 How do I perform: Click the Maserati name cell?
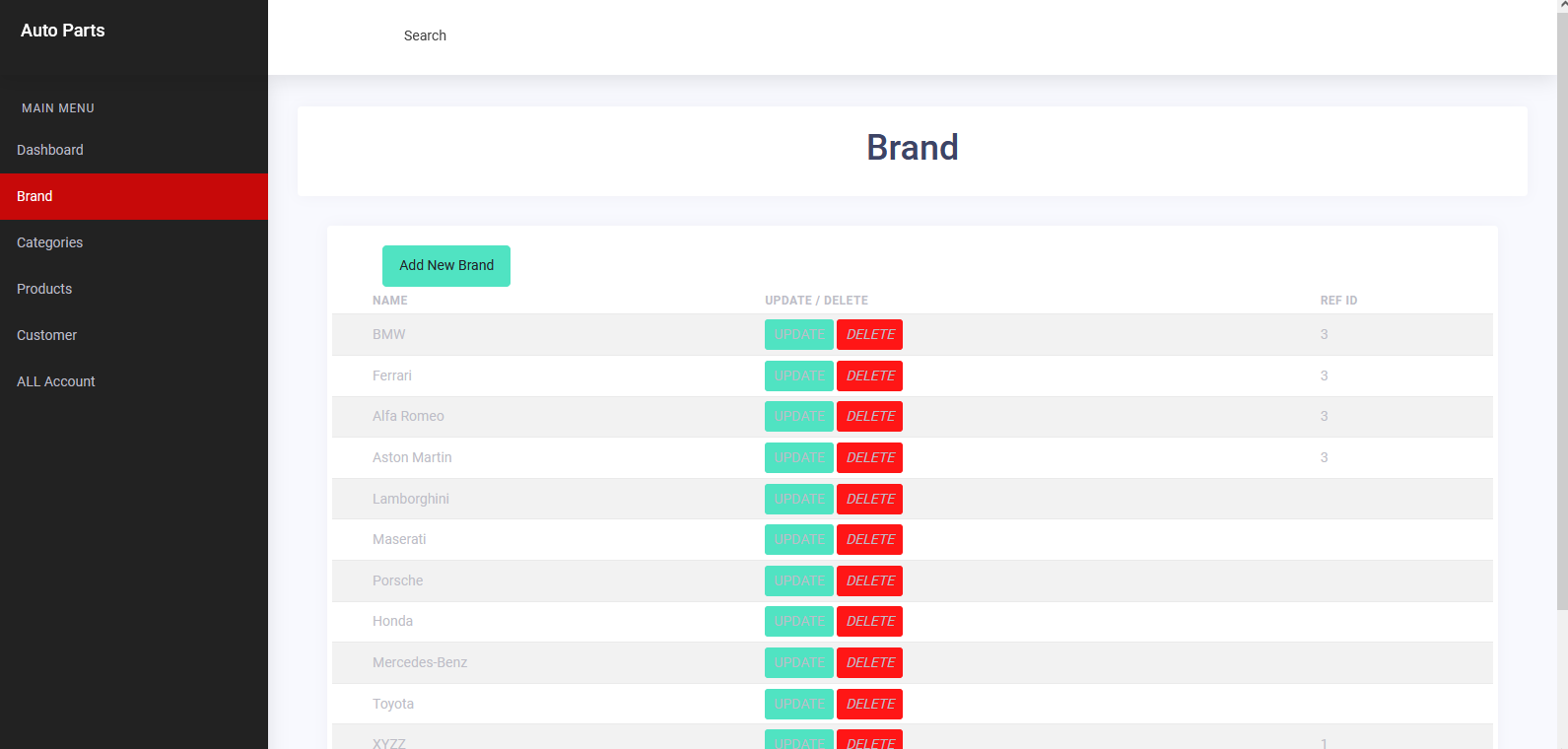pos(399,539)
